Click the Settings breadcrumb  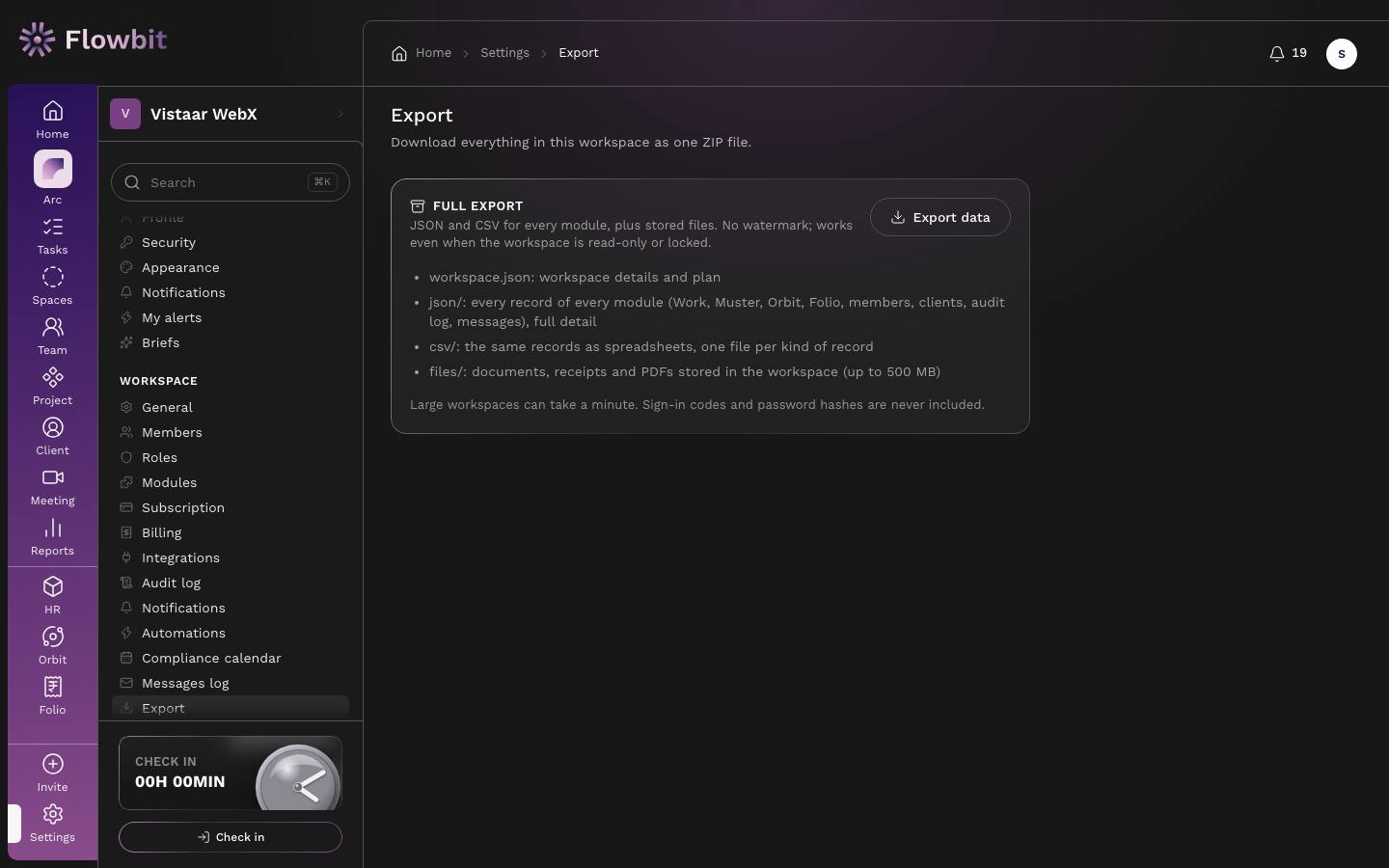pyautogui.click(x=504, y=53)
